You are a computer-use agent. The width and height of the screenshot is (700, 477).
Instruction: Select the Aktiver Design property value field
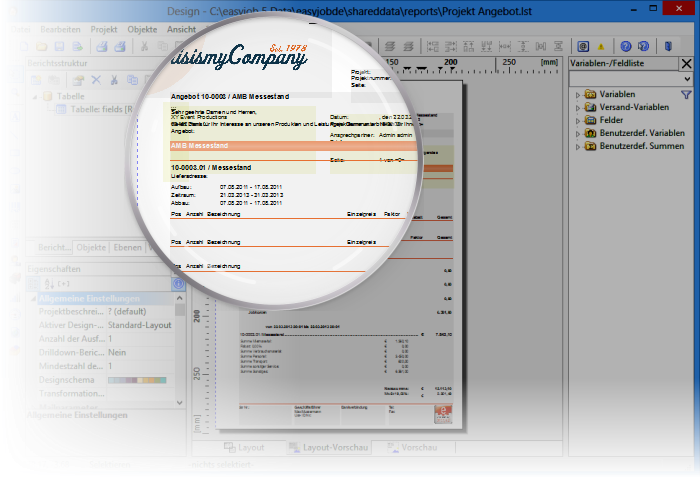(140, 325)
